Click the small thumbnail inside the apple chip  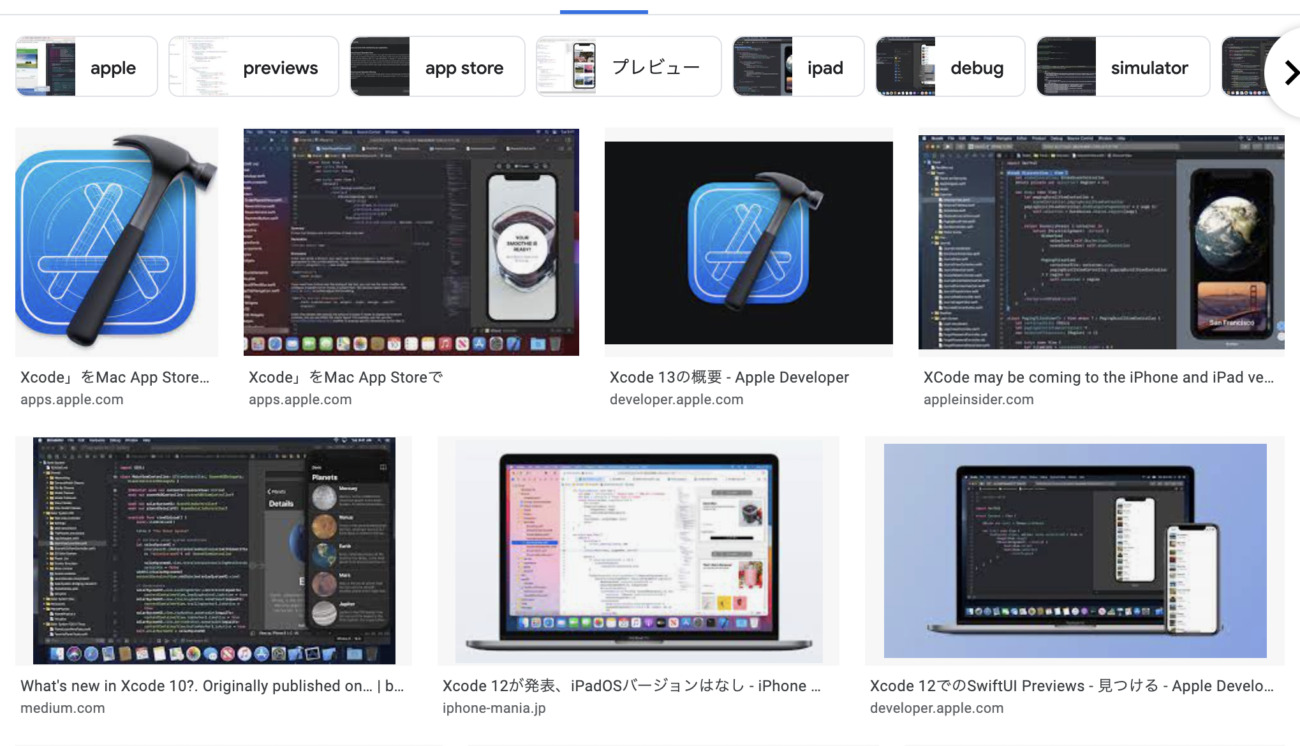(46, 67)
